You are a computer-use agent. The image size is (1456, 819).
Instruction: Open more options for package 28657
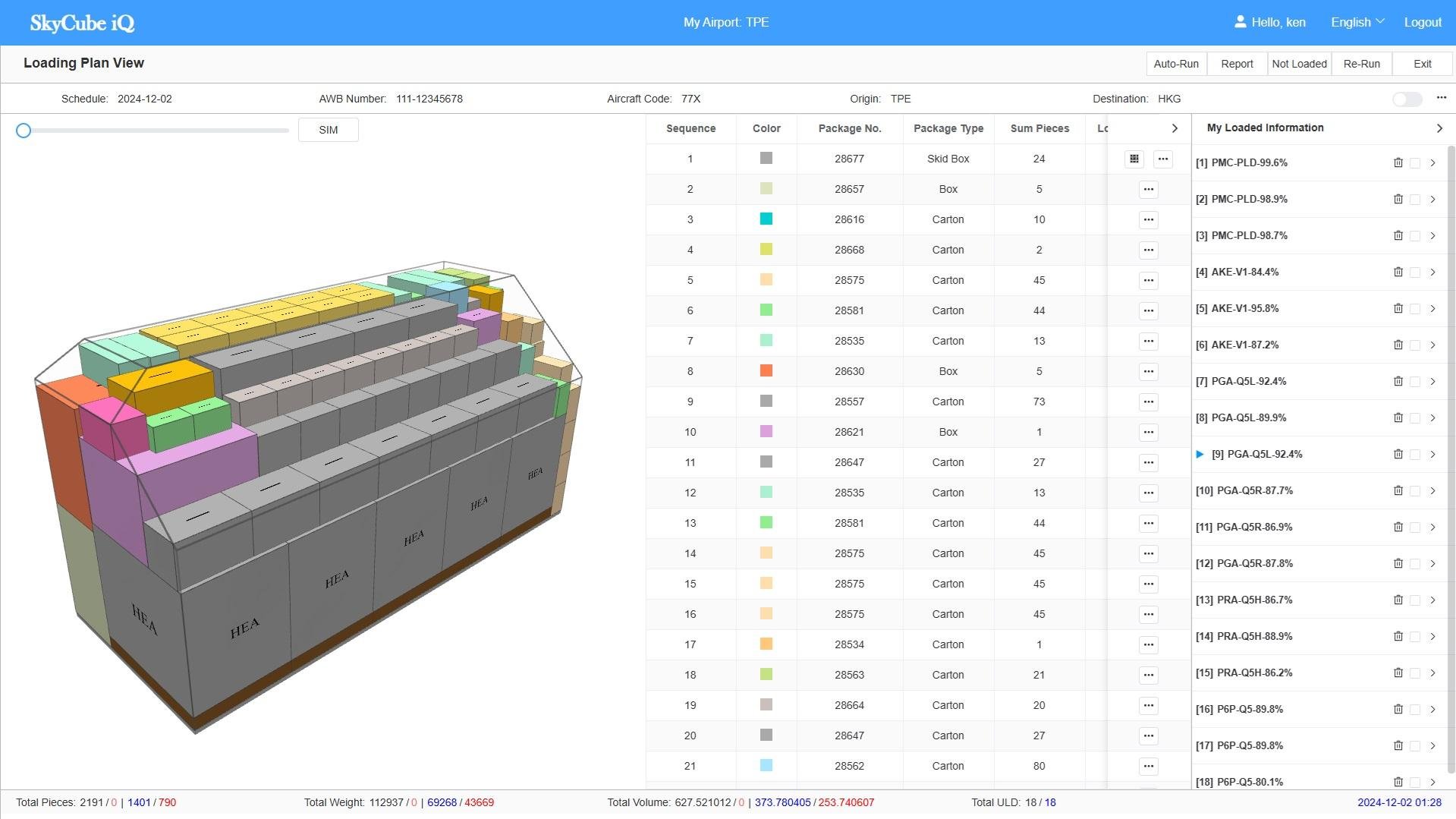[x=1148, y=189]
